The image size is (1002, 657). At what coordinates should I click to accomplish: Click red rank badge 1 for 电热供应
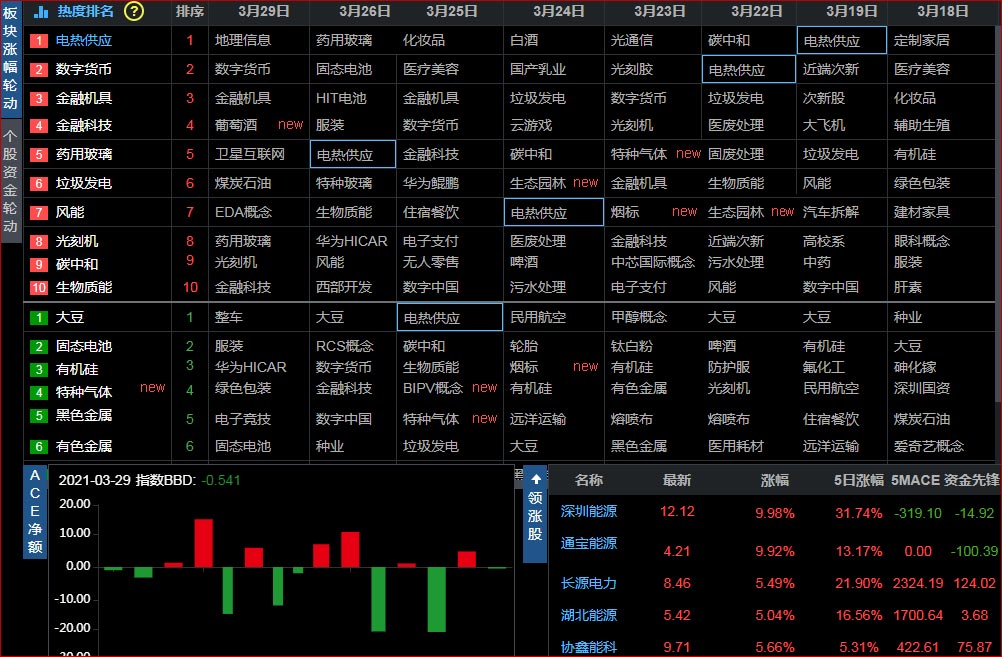point(38,41)
